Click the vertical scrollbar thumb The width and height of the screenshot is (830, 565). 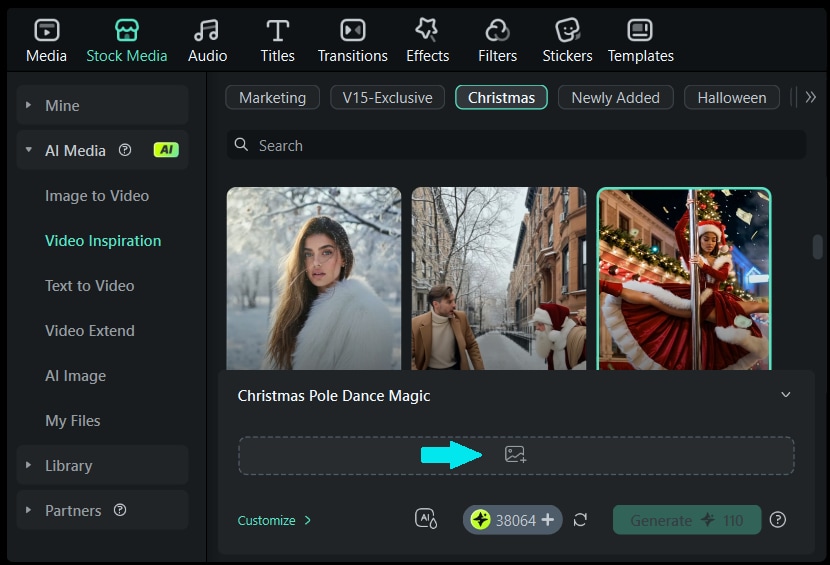point(817,247)
